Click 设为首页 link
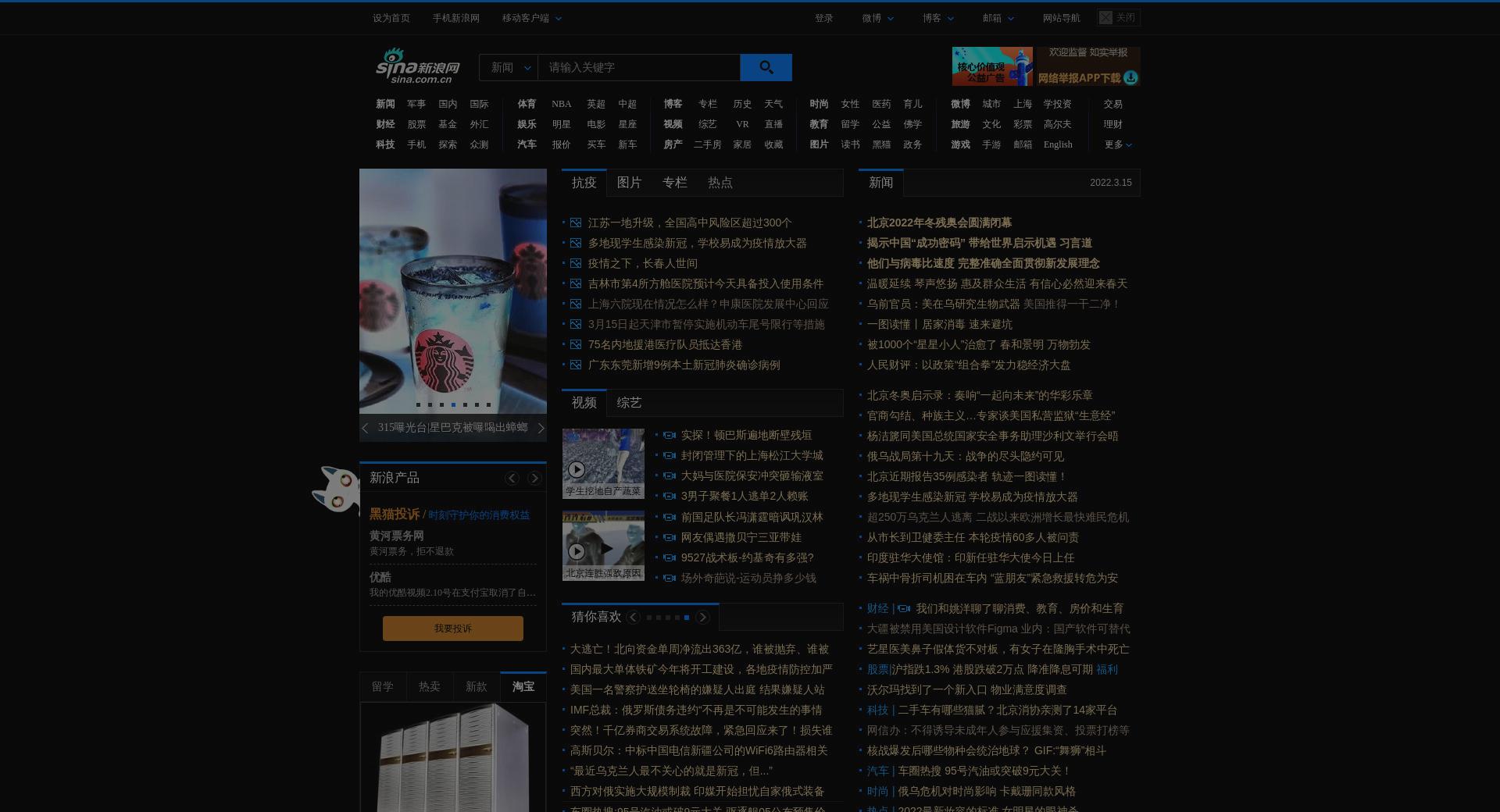Screen dimensions: 1500x812 click(x=391, y=18)
